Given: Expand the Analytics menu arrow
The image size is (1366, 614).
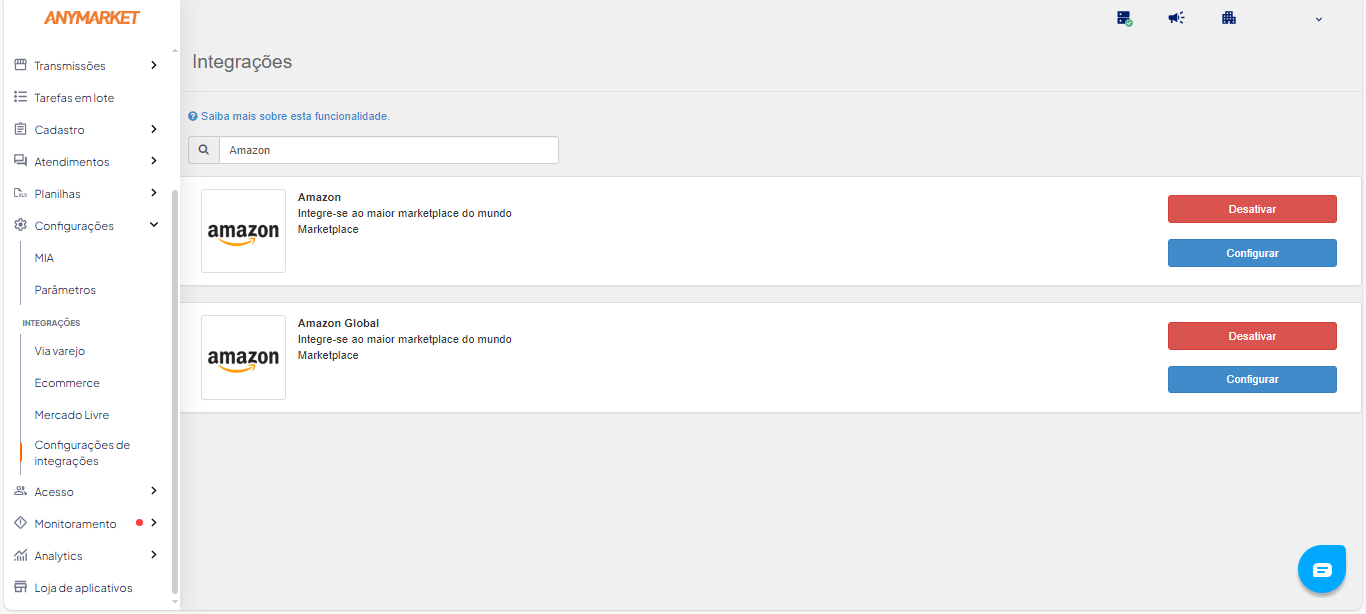Looking at the screenshot, I should [154, 555].
